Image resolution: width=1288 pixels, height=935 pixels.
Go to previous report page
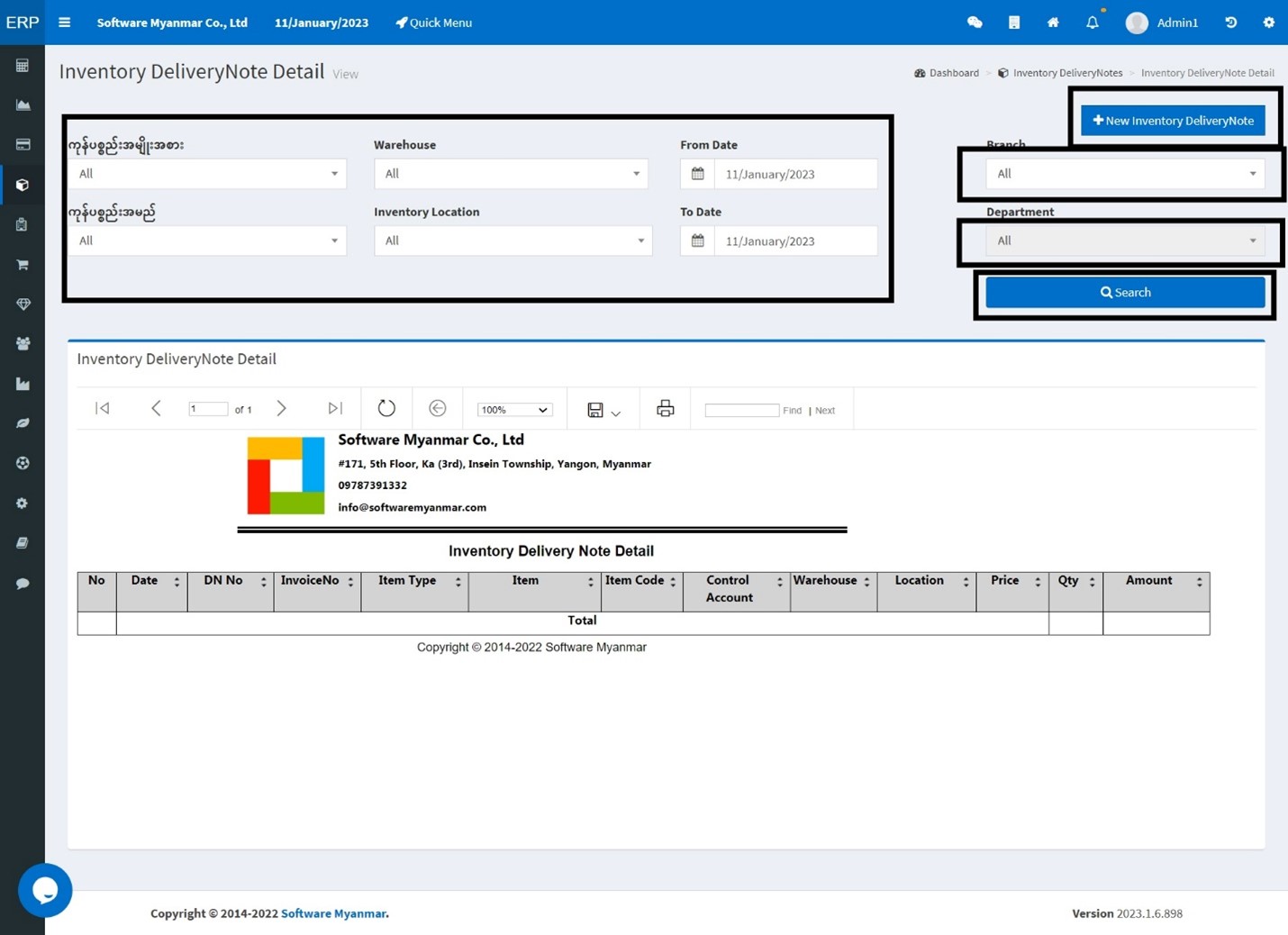point(156,408)
